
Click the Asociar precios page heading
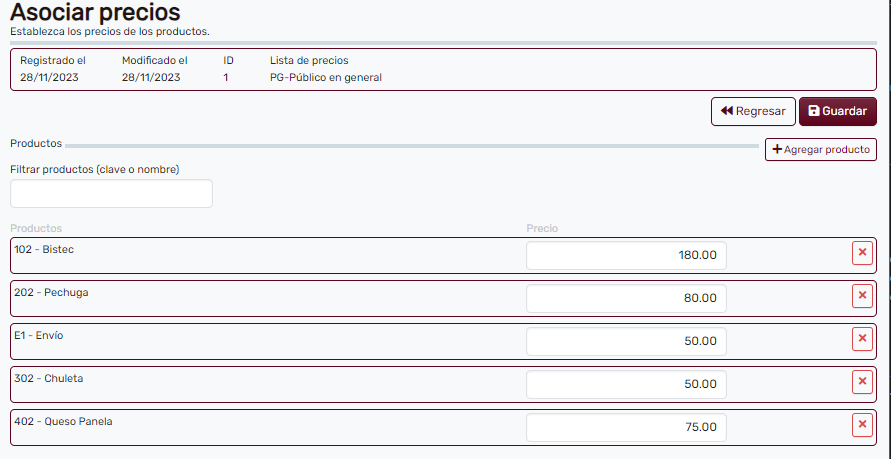95,13
